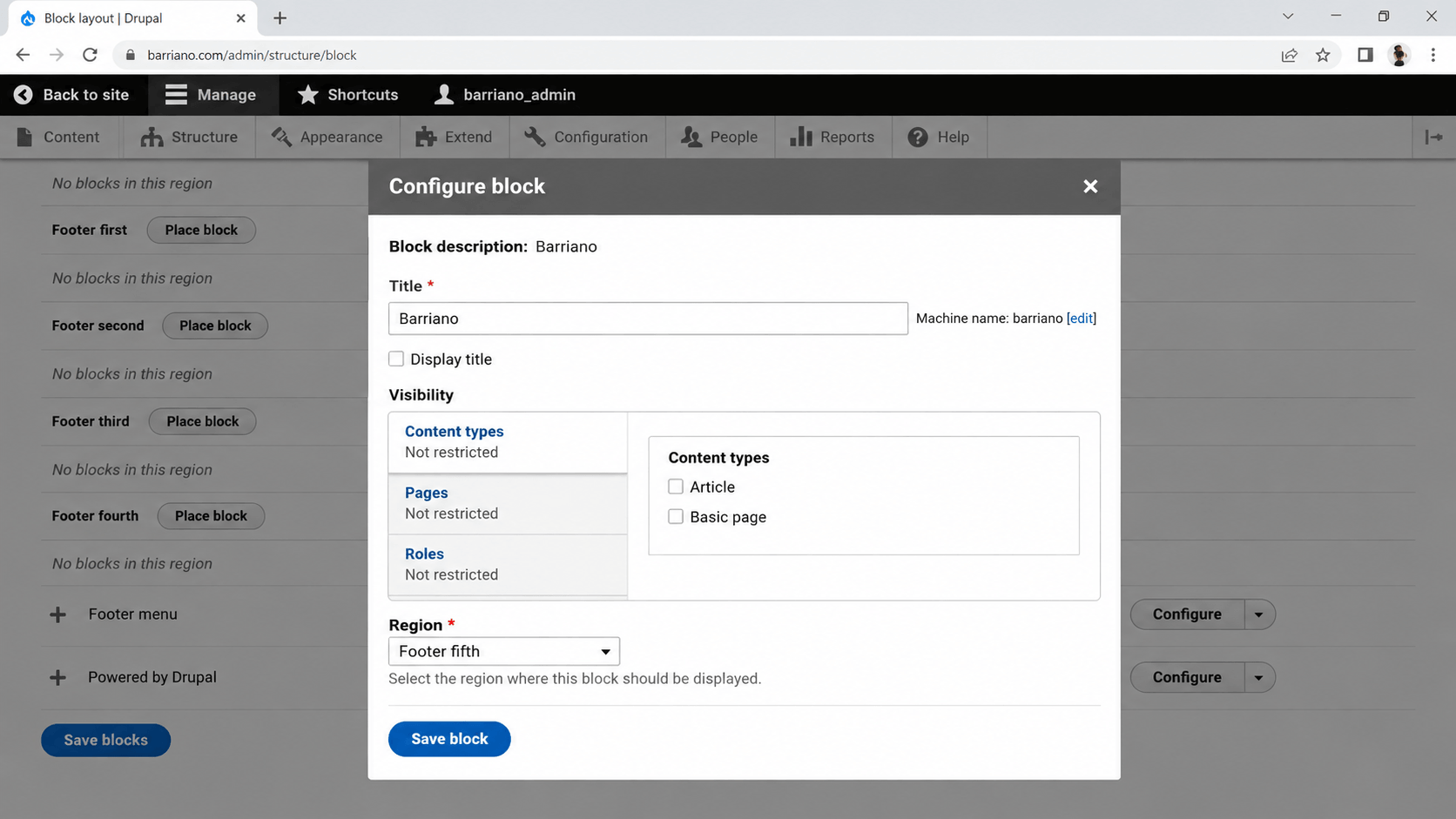
Task: Click the Block layout Drupal browser tab
Action: point(131,18)
